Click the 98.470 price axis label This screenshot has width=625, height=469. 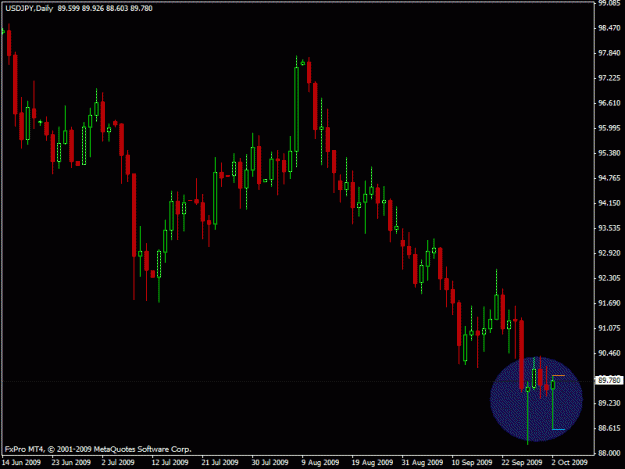(x=609, y=28)
